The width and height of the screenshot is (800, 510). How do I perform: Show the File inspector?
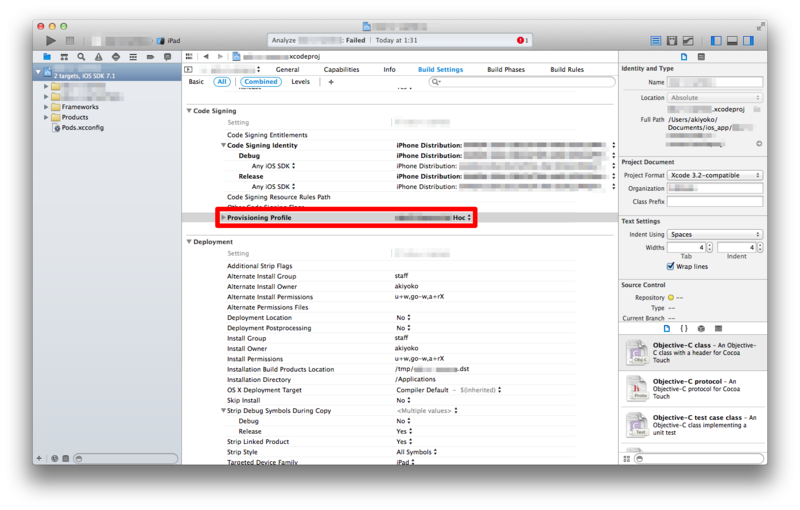pyautogui.click(x=684, y=57)
